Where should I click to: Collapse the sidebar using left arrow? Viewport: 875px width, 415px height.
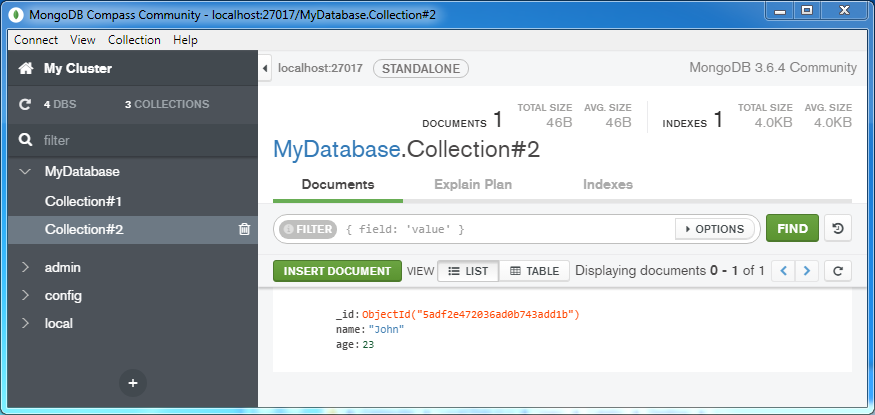266,69
